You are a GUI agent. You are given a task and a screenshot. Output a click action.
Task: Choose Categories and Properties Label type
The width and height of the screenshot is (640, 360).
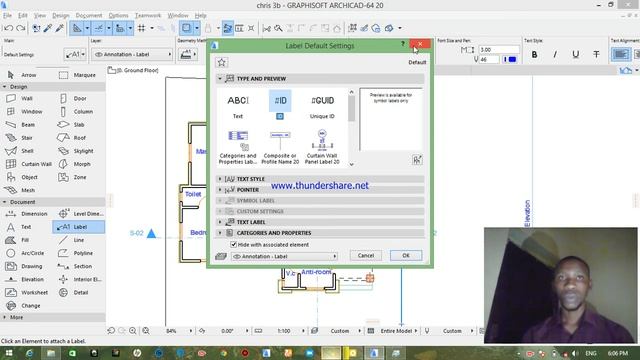238,147
